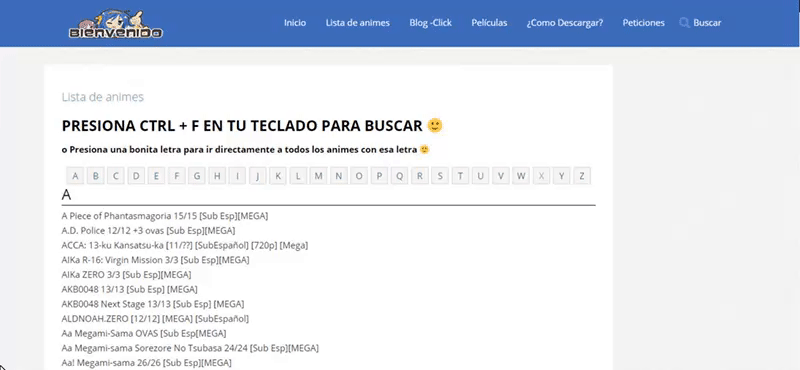Open AIKa R-16: Virgin Mission entry
Image resolution: width=800 pixels, height=370 pixels.
156,260
